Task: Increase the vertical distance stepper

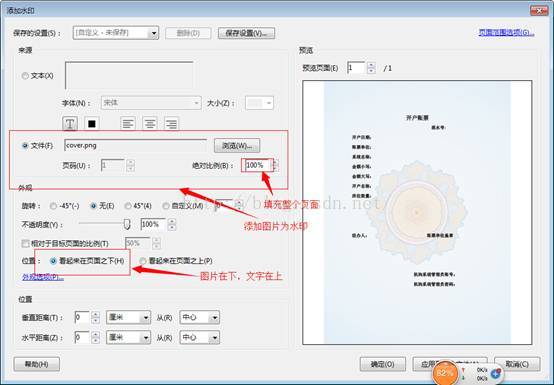Action: click(95, 314)
